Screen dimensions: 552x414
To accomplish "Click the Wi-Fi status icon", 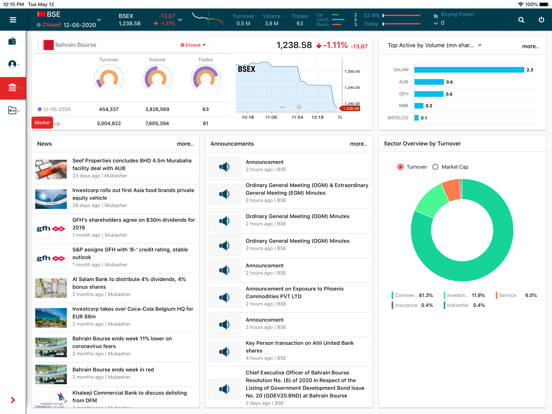I will click(520, 4).
